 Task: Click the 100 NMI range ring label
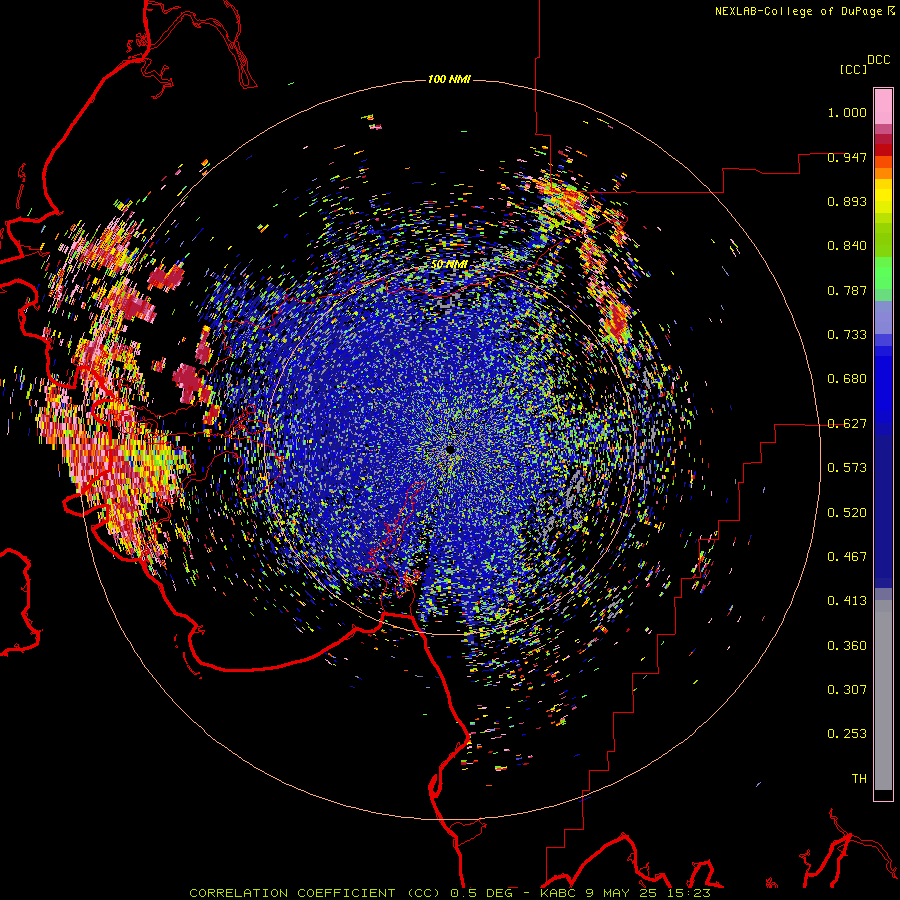(449, 79)
